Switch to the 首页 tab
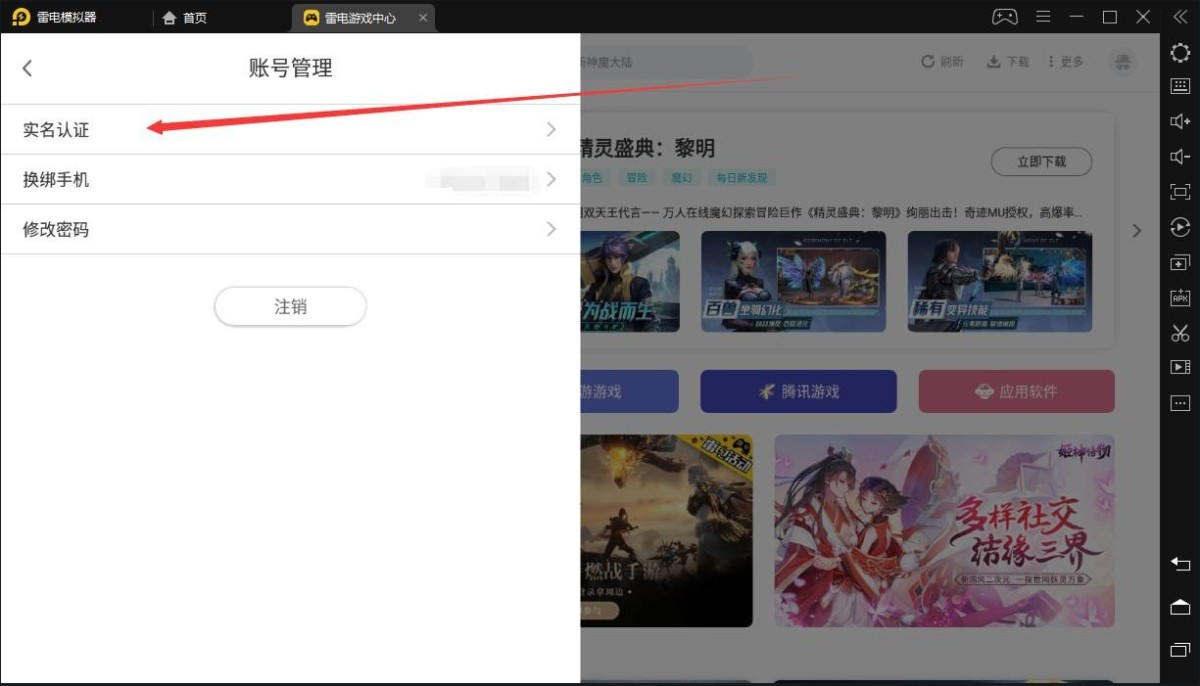The height and width of the screenshot is (686, 1200). 185,18
